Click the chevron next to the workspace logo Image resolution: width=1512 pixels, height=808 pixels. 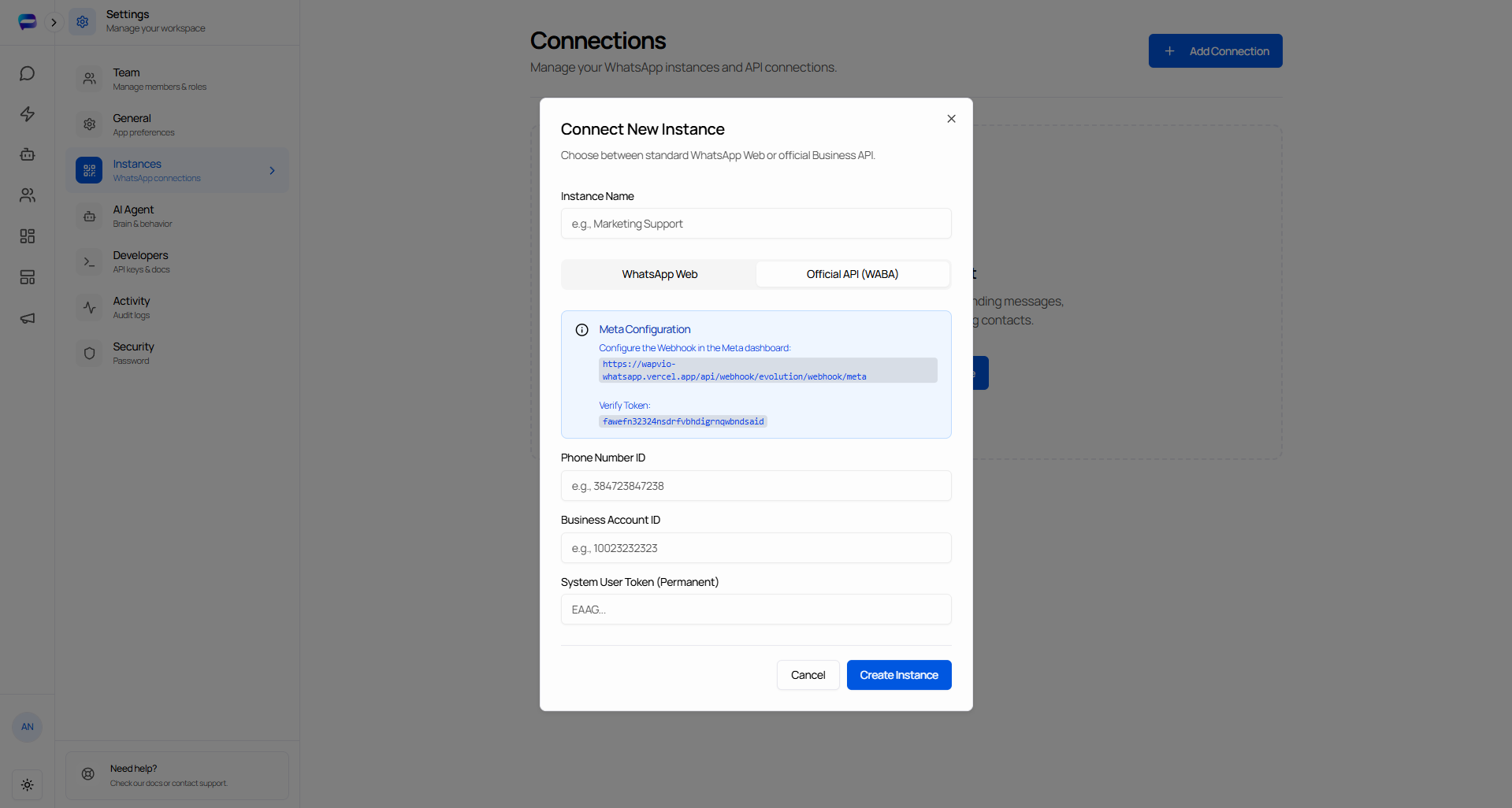point(54,22)
